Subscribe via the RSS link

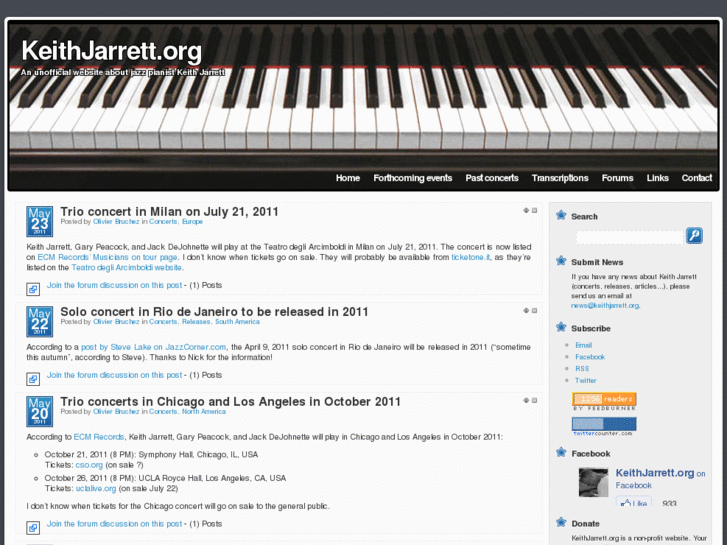tap(582, 369)
